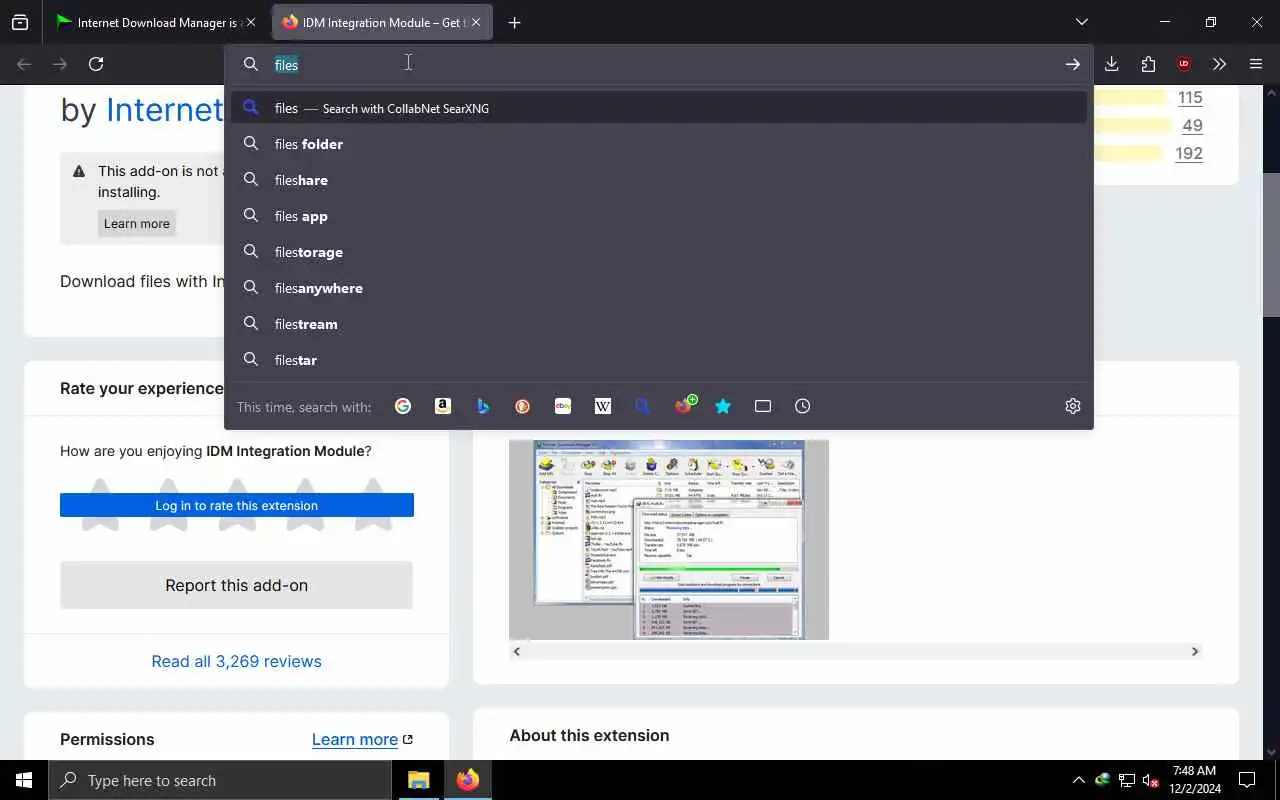Open Firefox View pinned icon

20,22
